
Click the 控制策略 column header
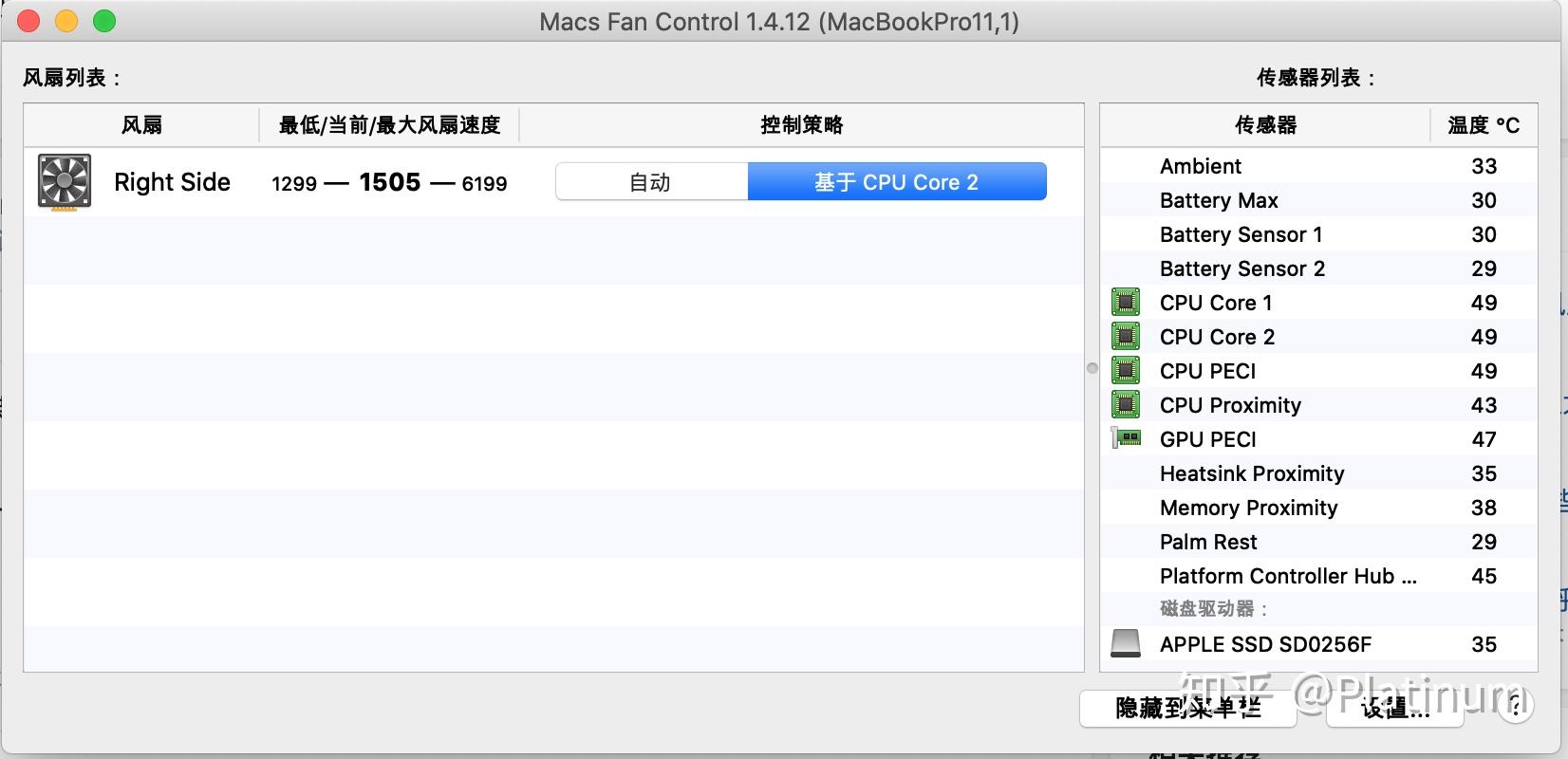coord(801,125)
